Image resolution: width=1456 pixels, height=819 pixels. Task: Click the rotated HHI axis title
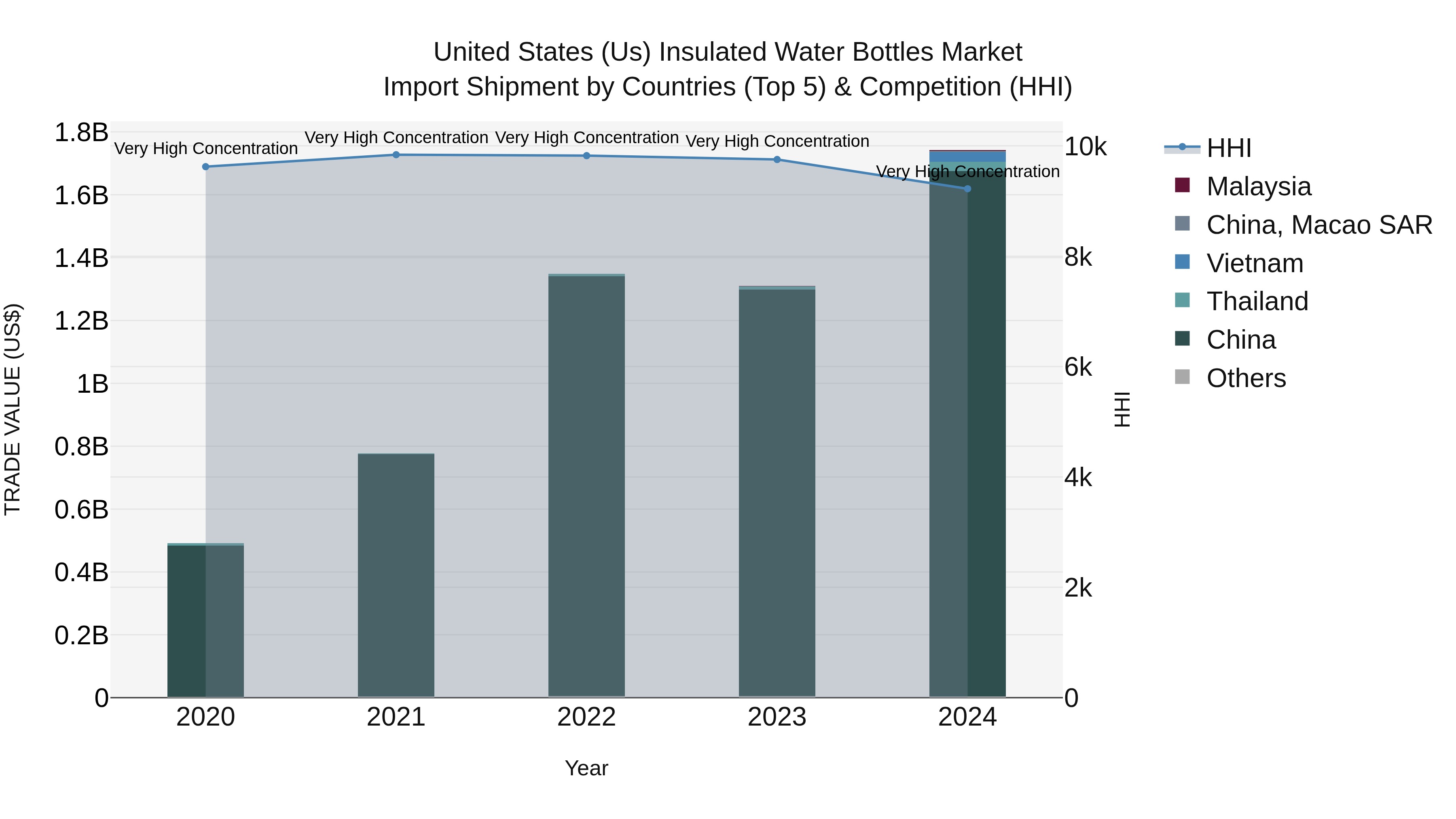1122,409
